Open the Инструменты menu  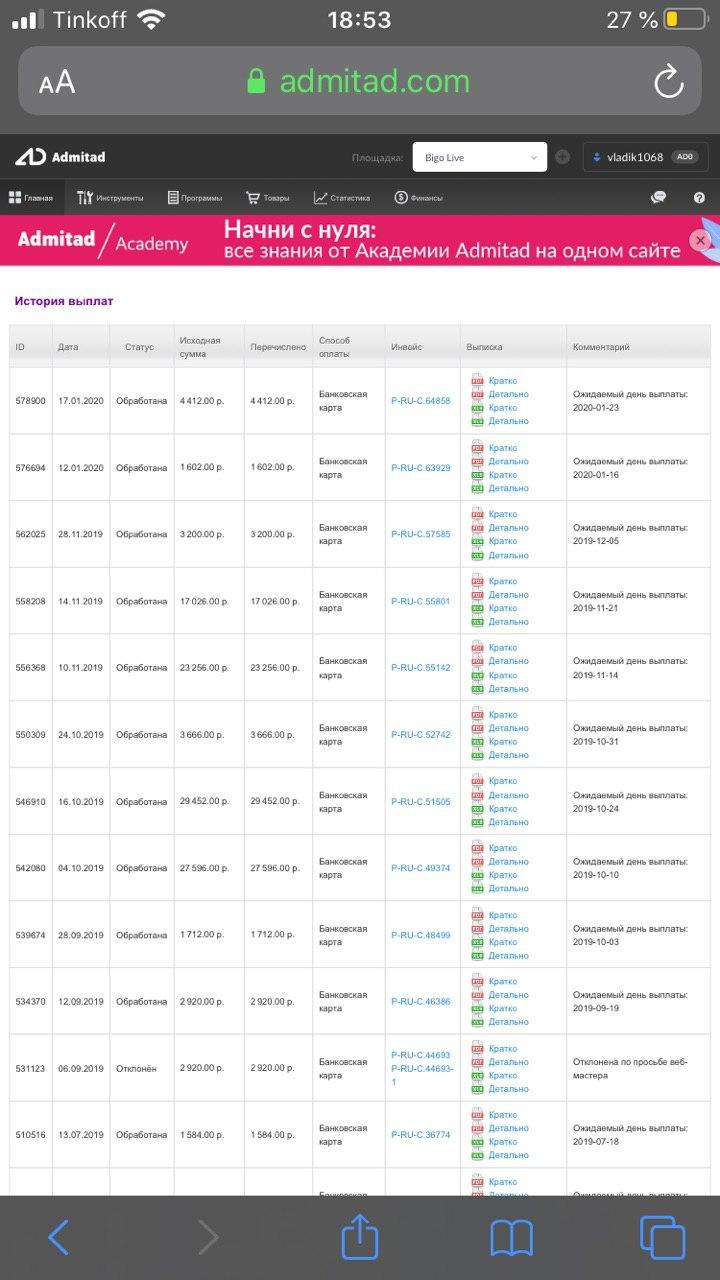111,198
